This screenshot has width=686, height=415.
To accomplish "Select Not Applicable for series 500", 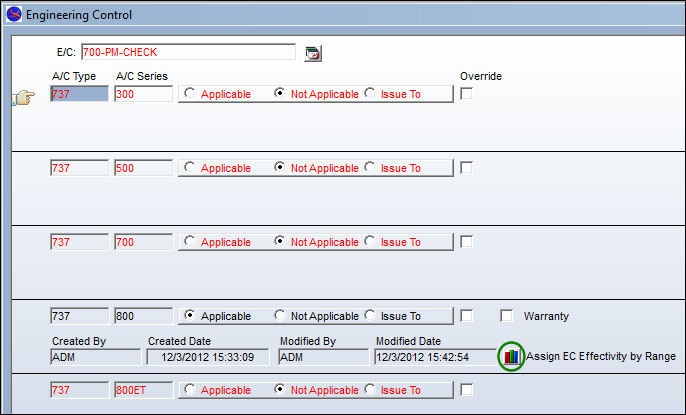I will pyautogui.click(x=280, y=167).
